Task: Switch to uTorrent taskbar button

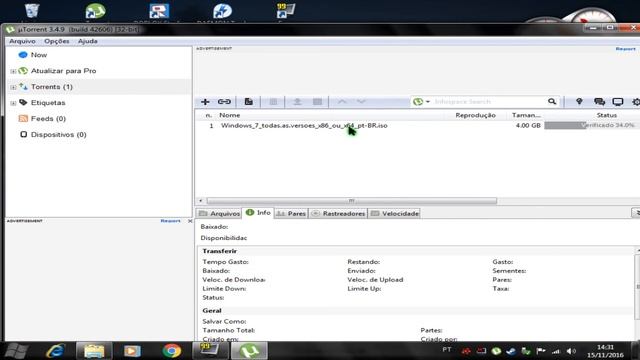Action: tap(249, 351)
